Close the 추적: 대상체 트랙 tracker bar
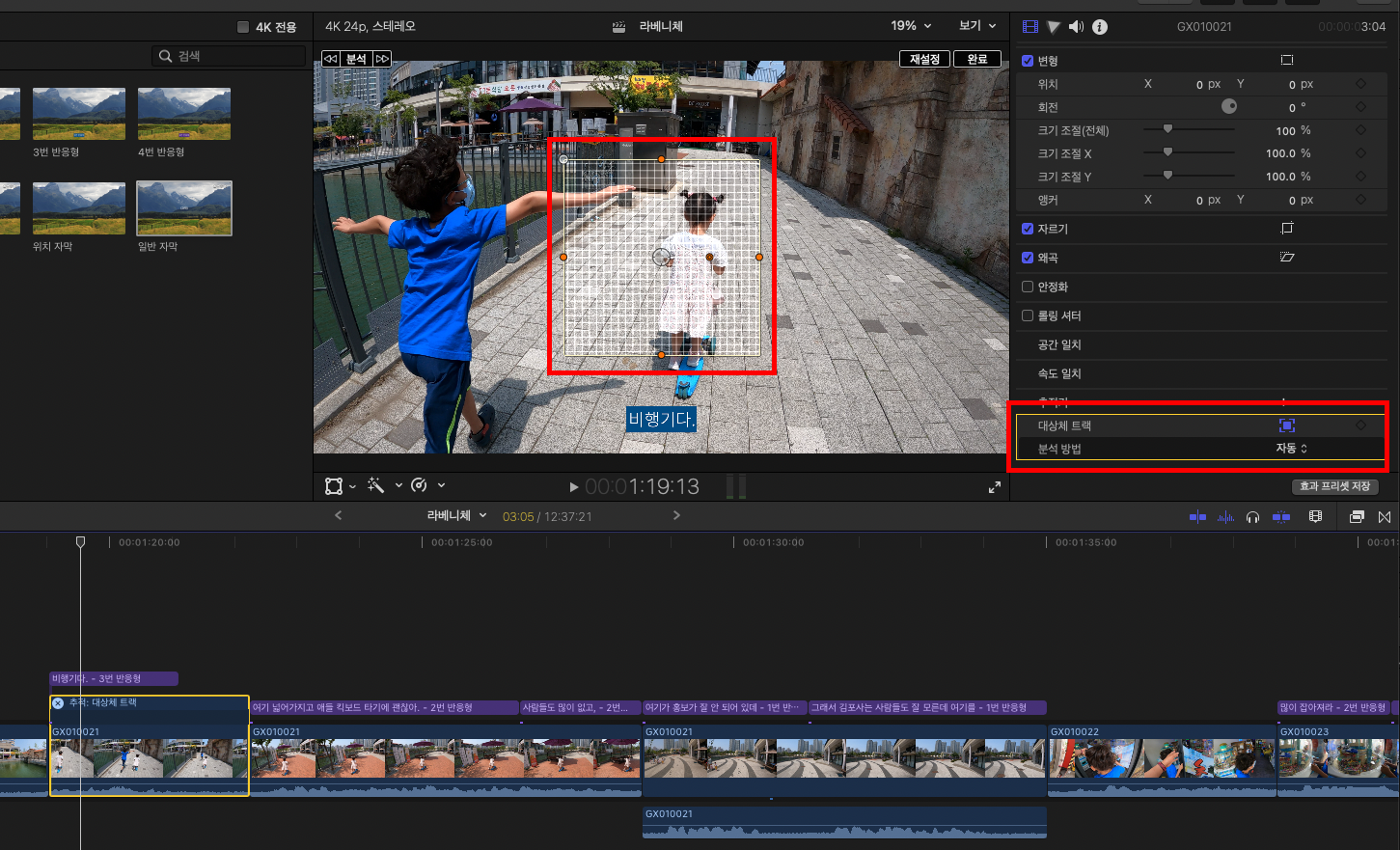This screenshot has width=1400, height=850. pos(58,703)
